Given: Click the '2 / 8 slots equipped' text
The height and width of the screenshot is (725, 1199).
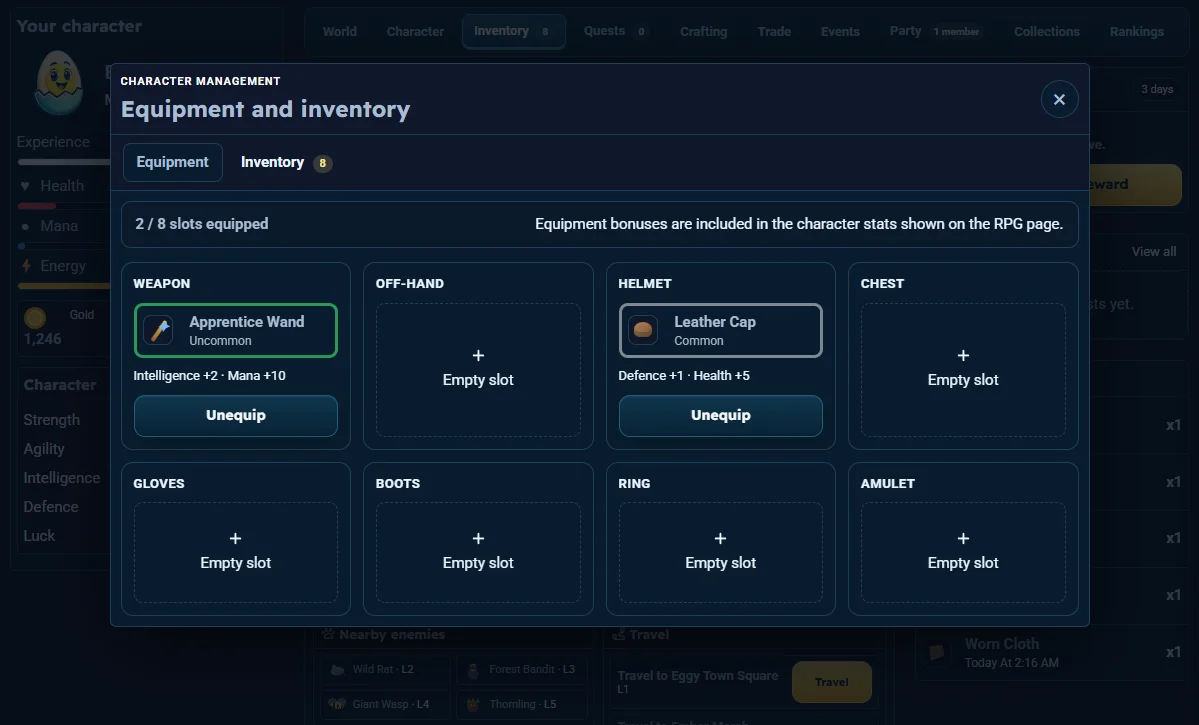Looking at the screenshot, I should click(x=202, y=224).
